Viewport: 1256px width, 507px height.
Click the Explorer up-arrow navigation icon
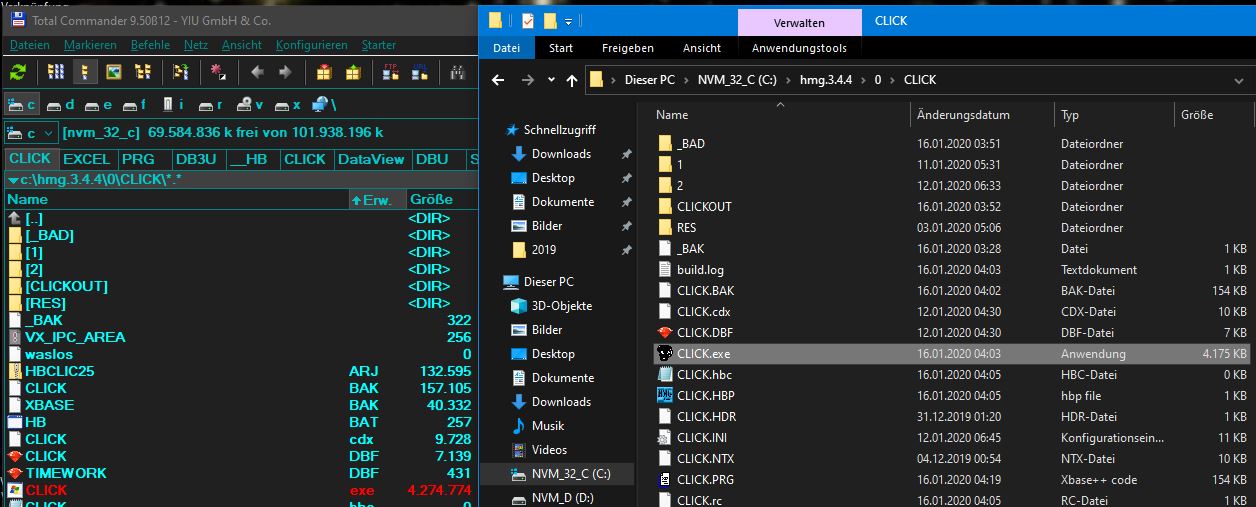pos(572,80)
